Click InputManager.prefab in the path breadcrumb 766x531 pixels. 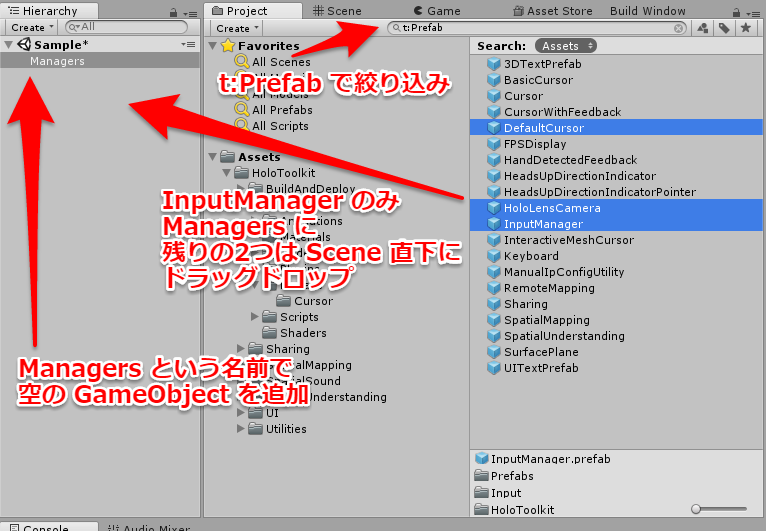[x=551, y=459]
